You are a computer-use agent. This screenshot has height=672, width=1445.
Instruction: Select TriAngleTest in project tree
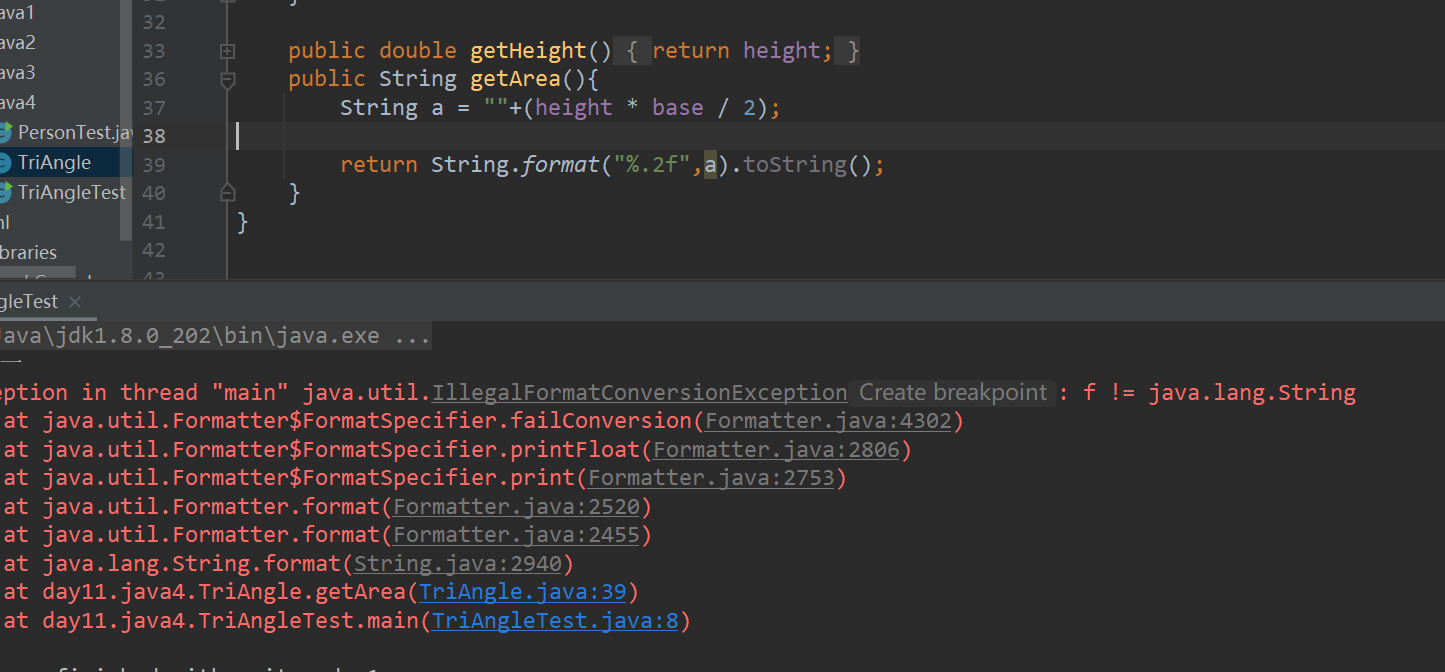72,192
